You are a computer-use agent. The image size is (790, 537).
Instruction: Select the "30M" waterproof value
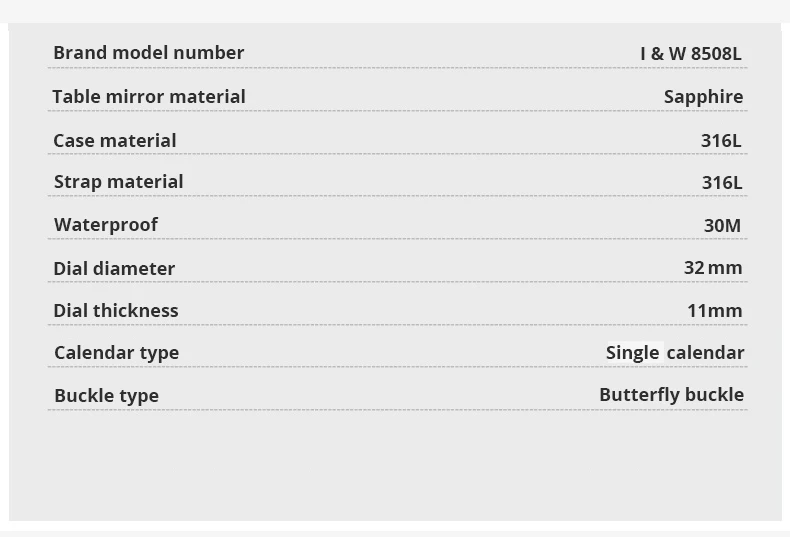click(x=722, y=226)
